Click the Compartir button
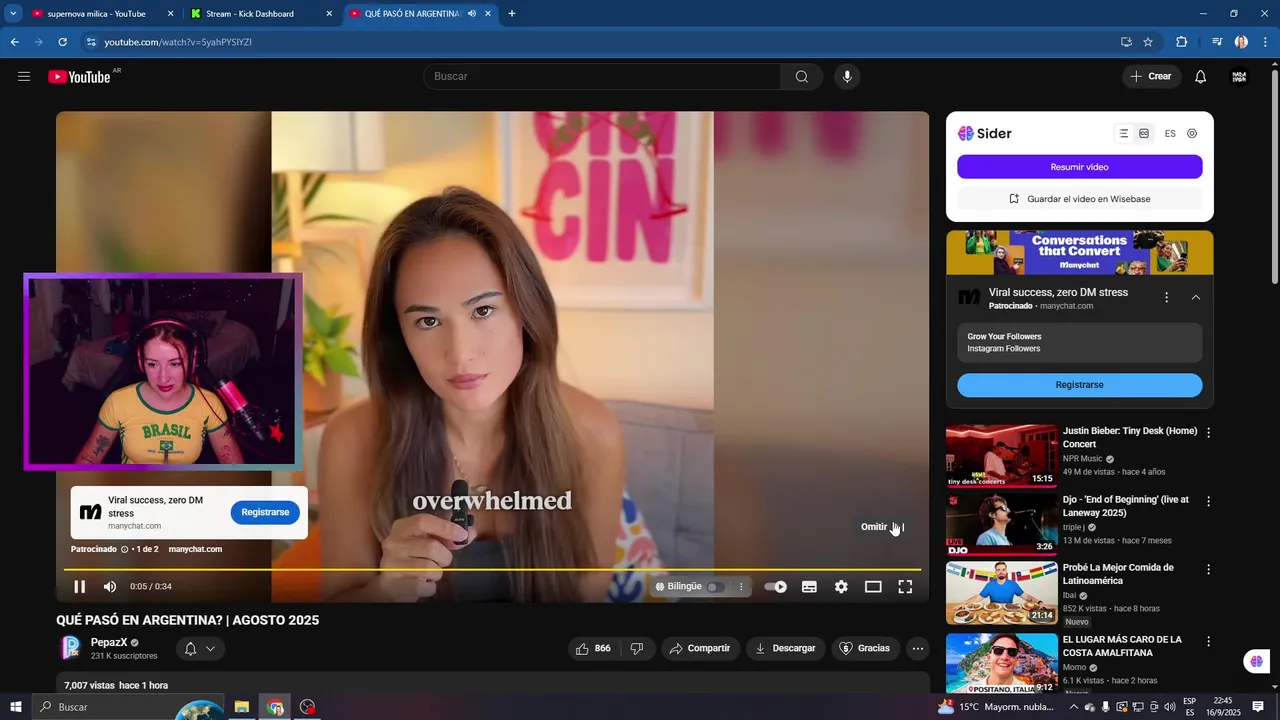 pos(700,649)
